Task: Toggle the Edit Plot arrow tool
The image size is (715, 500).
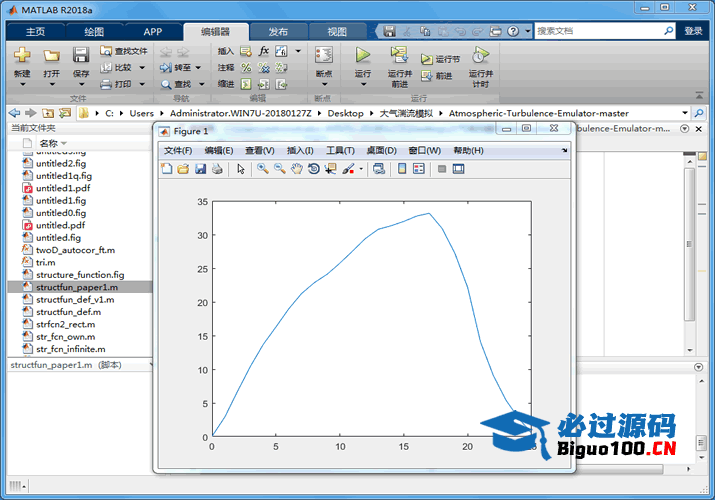Action: pyautogui.click(x=241, y=169)
